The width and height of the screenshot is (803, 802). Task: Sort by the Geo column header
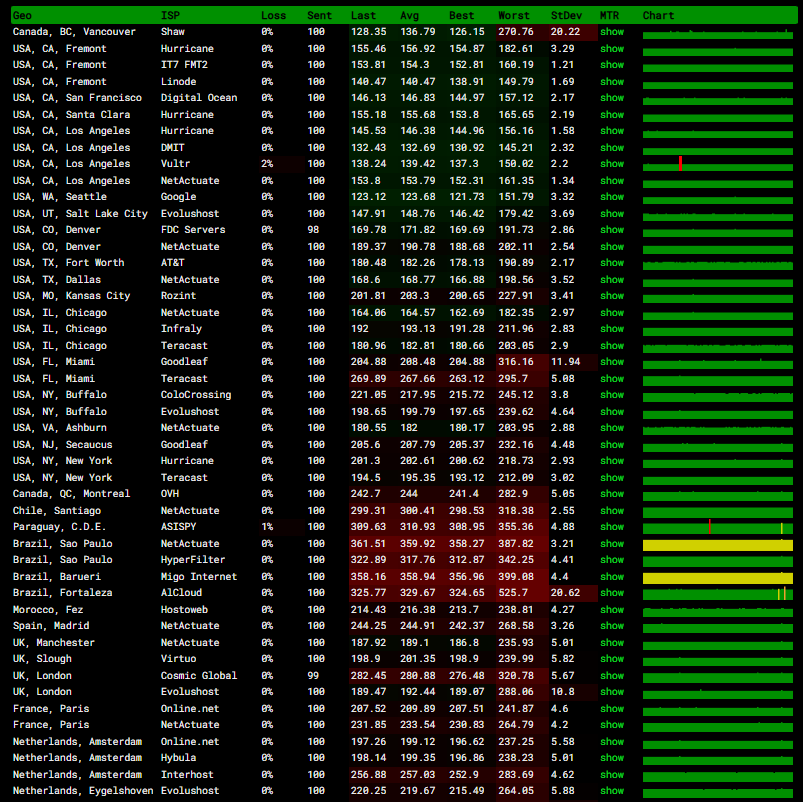coord(22,16)
